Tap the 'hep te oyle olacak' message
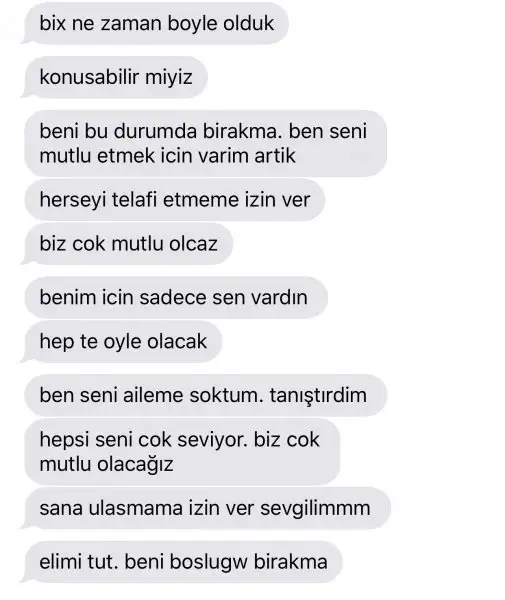Screen dimensions: 505x600 click(x=123, y=341)
